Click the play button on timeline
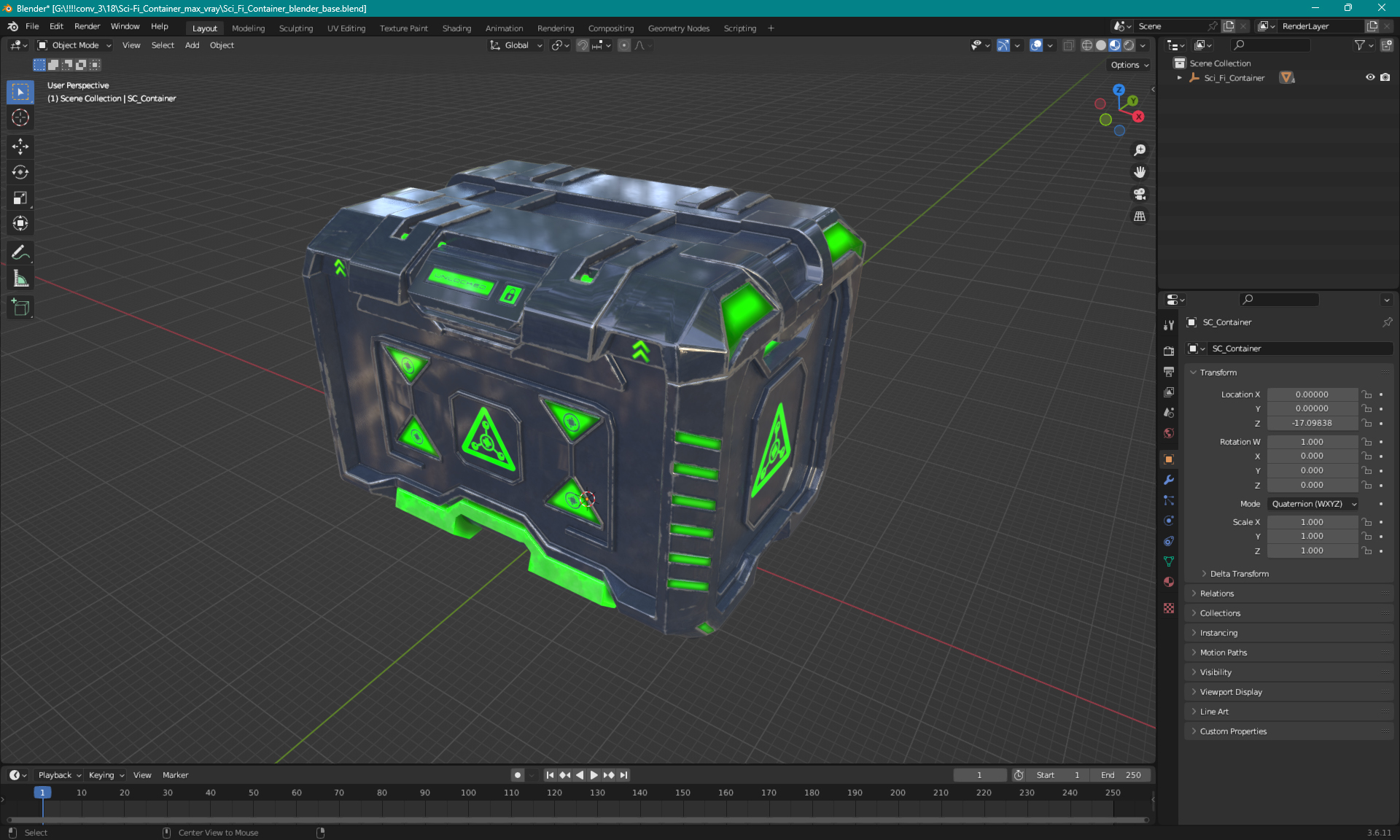Screen dimensions: 1400x840 tap(593, 774)
